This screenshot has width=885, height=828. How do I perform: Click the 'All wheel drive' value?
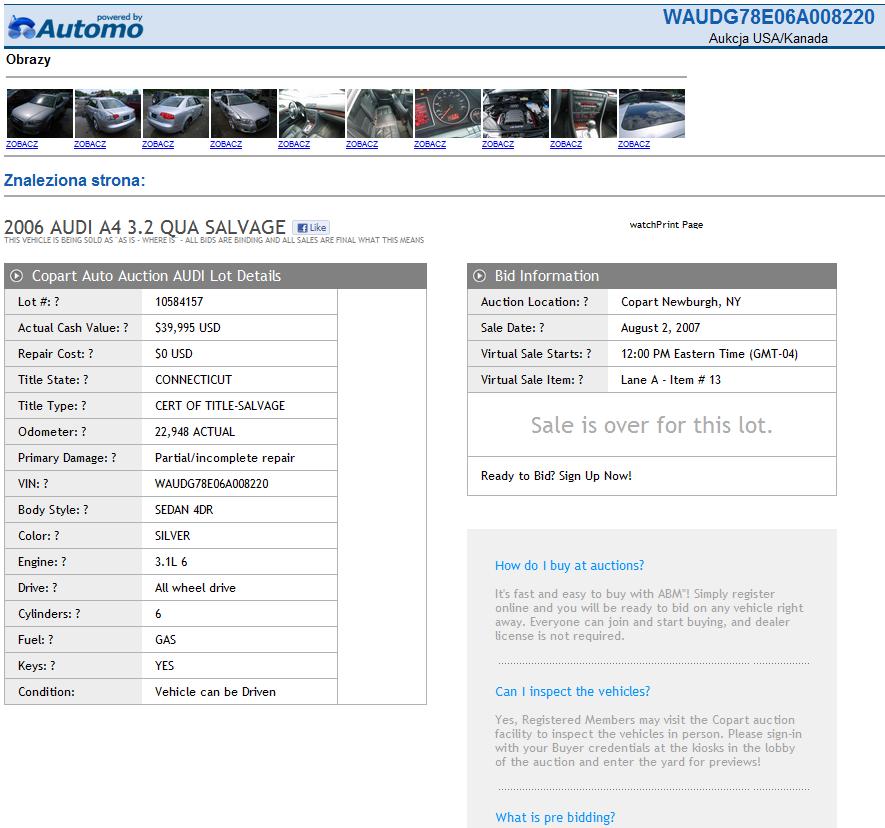coord(195,588)
